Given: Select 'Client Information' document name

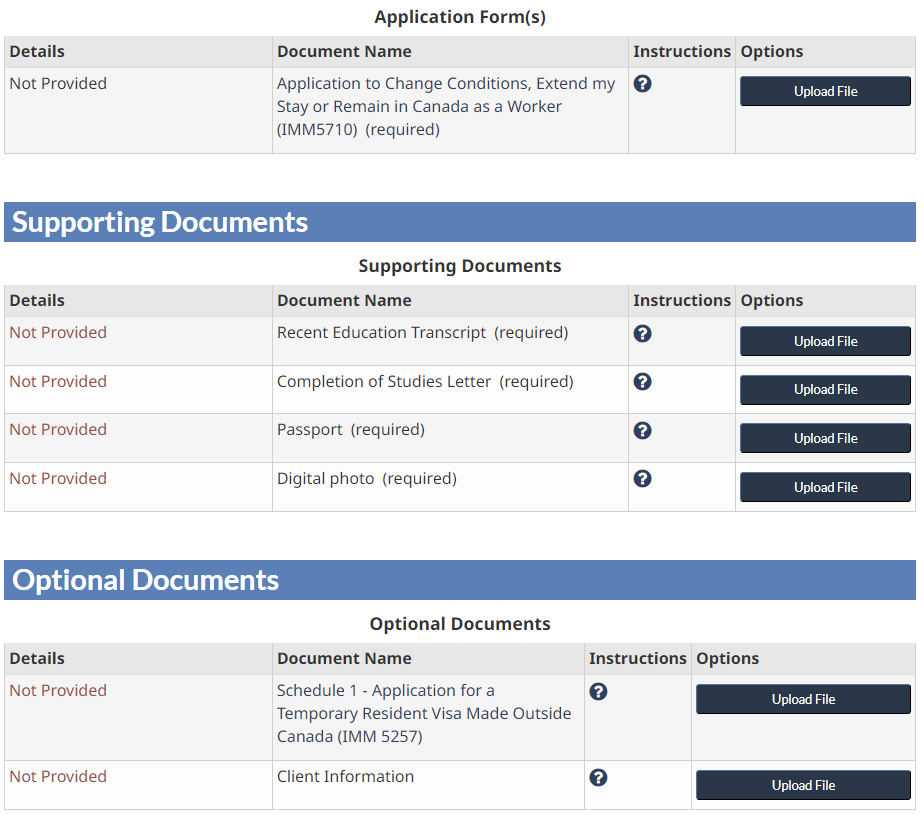Looking at the screenshot, I should (345, 776).
